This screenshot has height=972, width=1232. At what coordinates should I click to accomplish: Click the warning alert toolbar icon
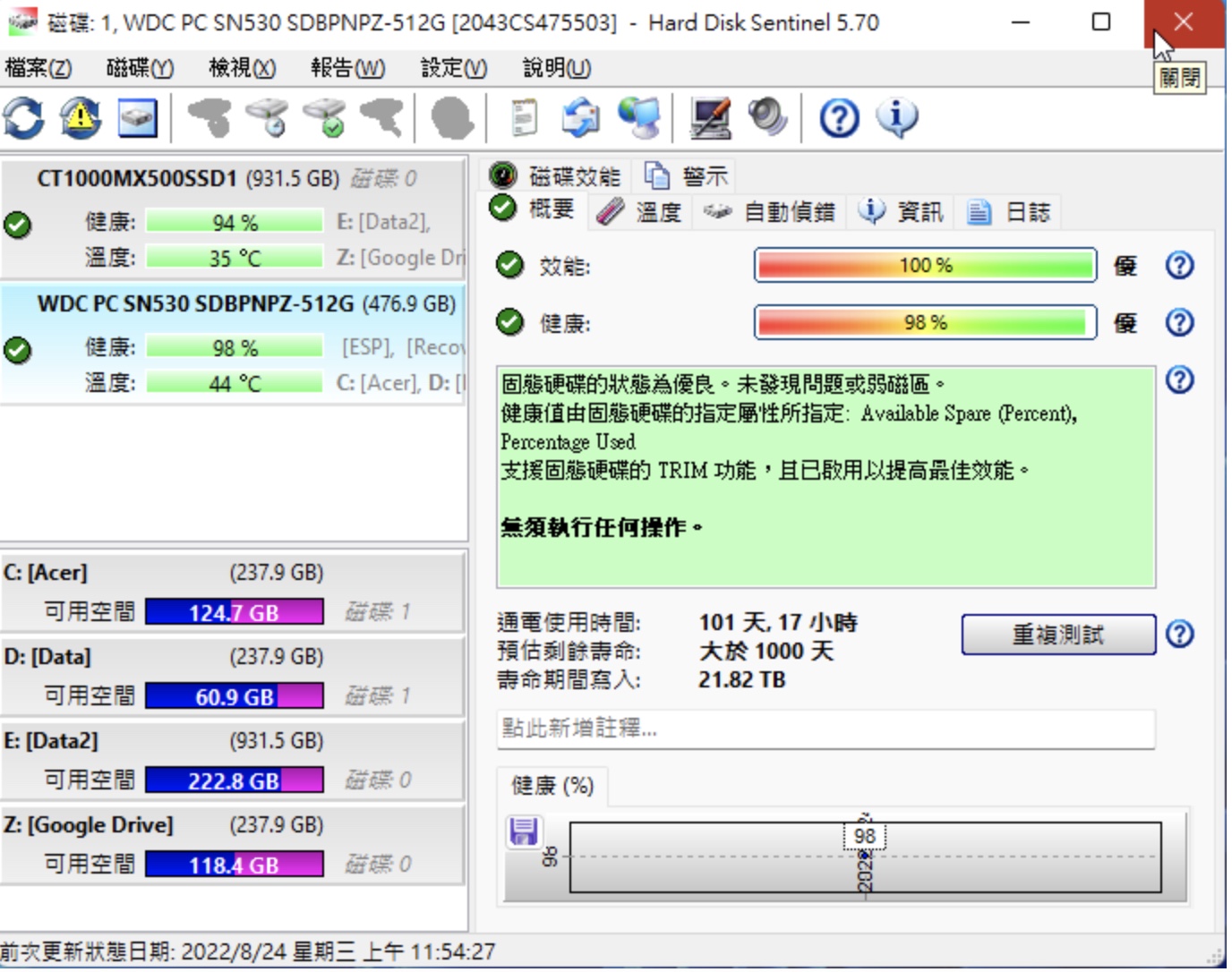[81, 117]
